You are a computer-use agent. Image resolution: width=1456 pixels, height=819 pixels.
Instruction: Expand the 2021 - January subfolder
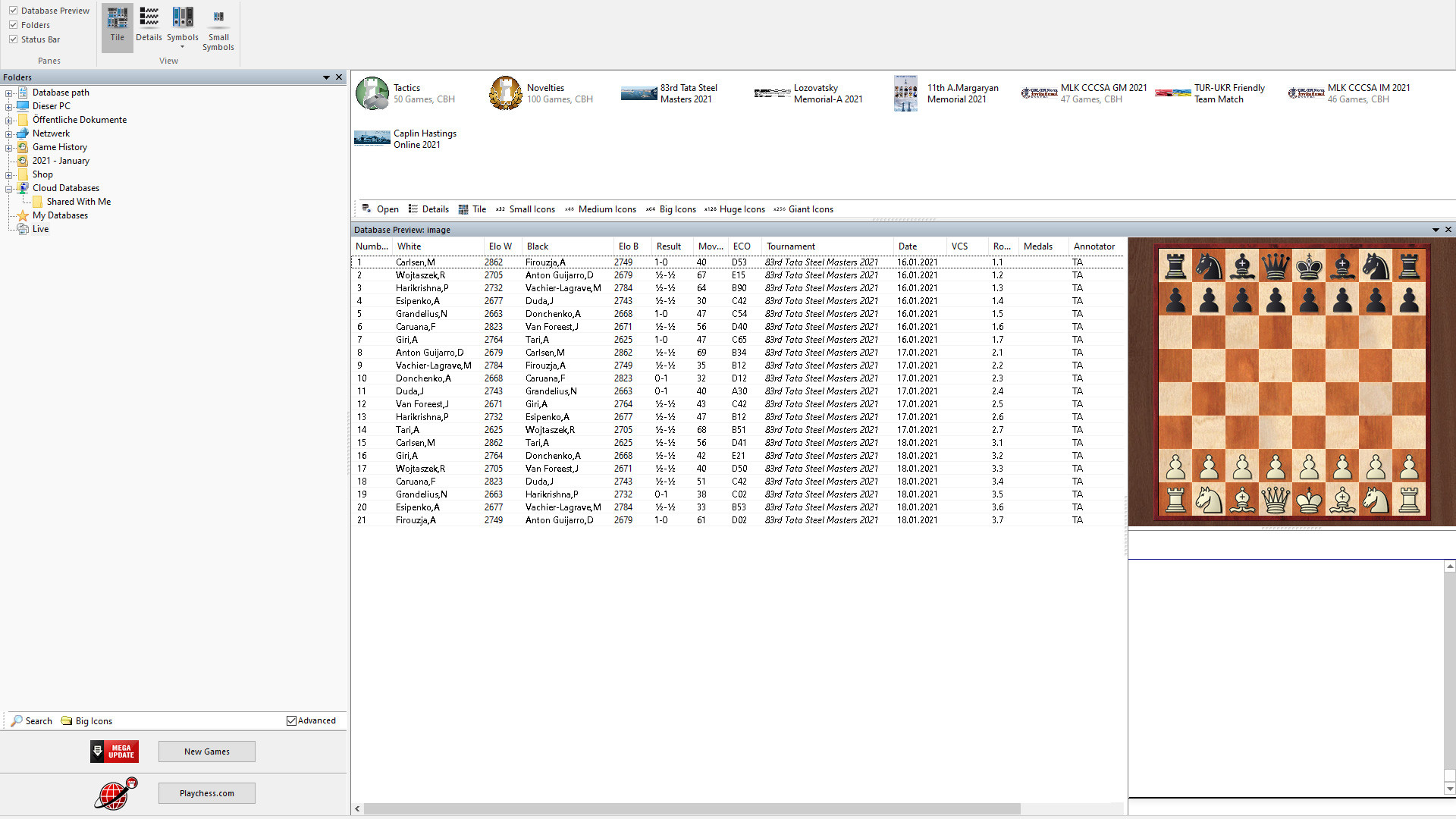click(8, 160)
